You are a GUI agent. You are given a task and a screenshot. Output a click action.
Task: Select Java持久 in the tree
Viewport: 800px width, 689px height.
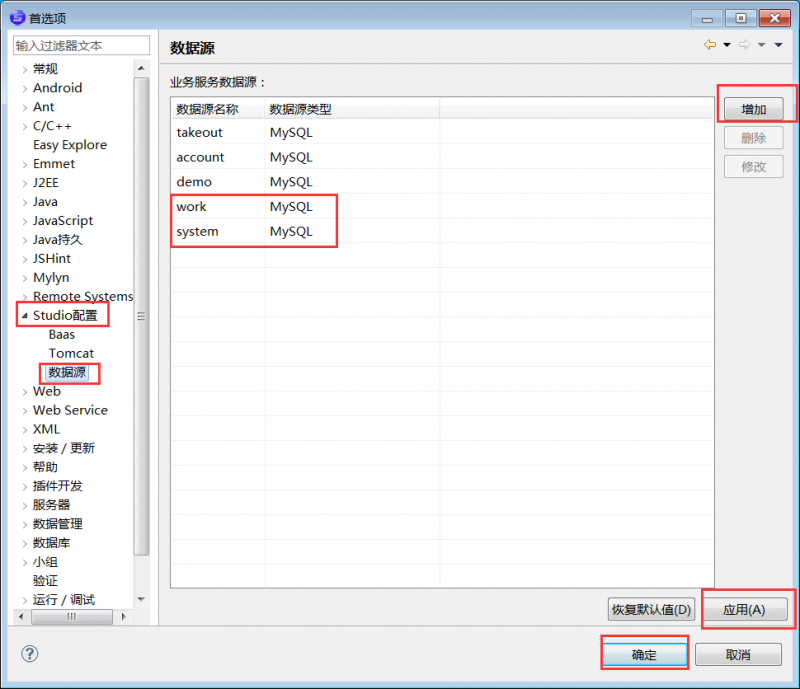57,239
